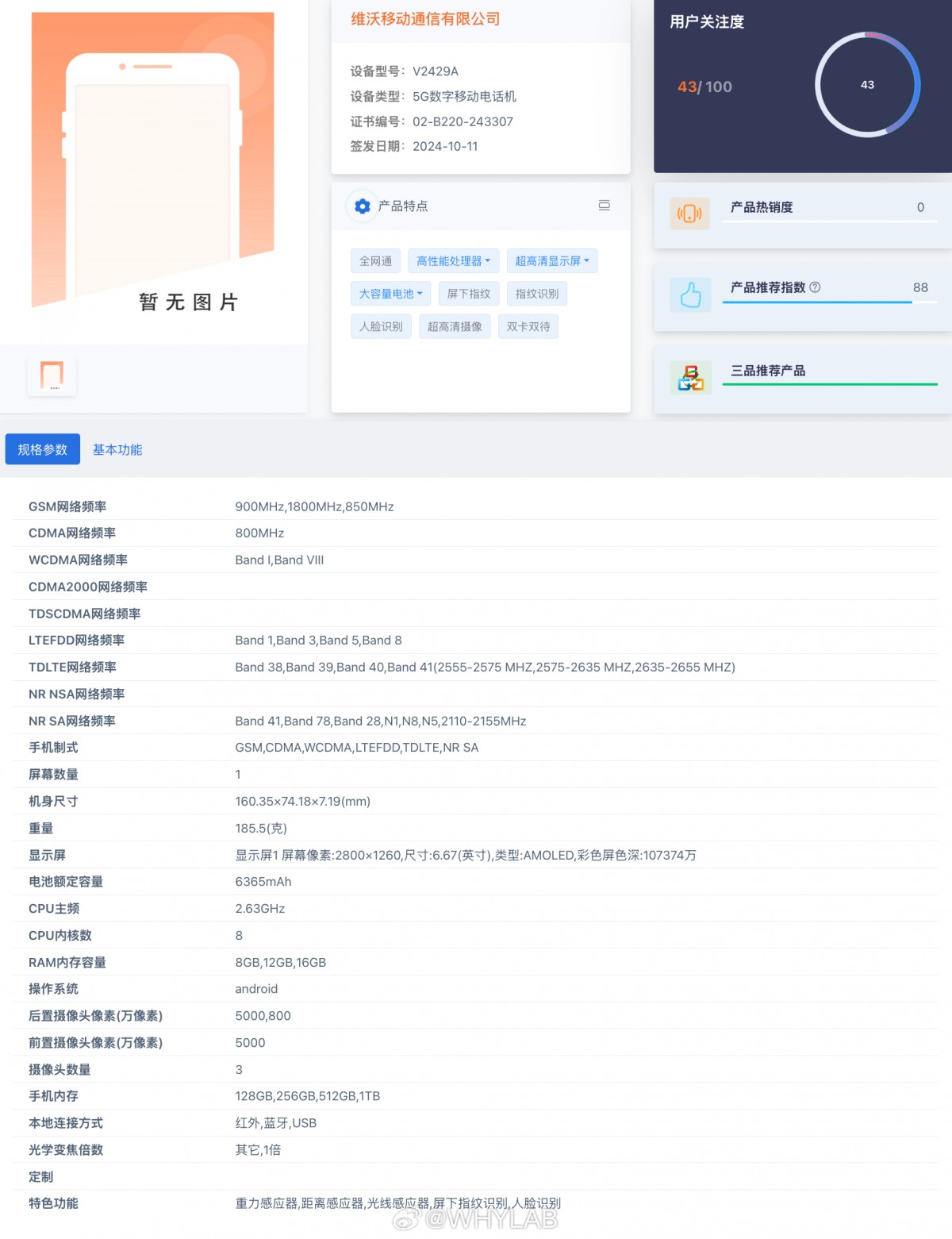Viewport: 952px width, 1239px height.
Task: Toggle the 全网通 feature chip
Action: [x=375, y=260]
